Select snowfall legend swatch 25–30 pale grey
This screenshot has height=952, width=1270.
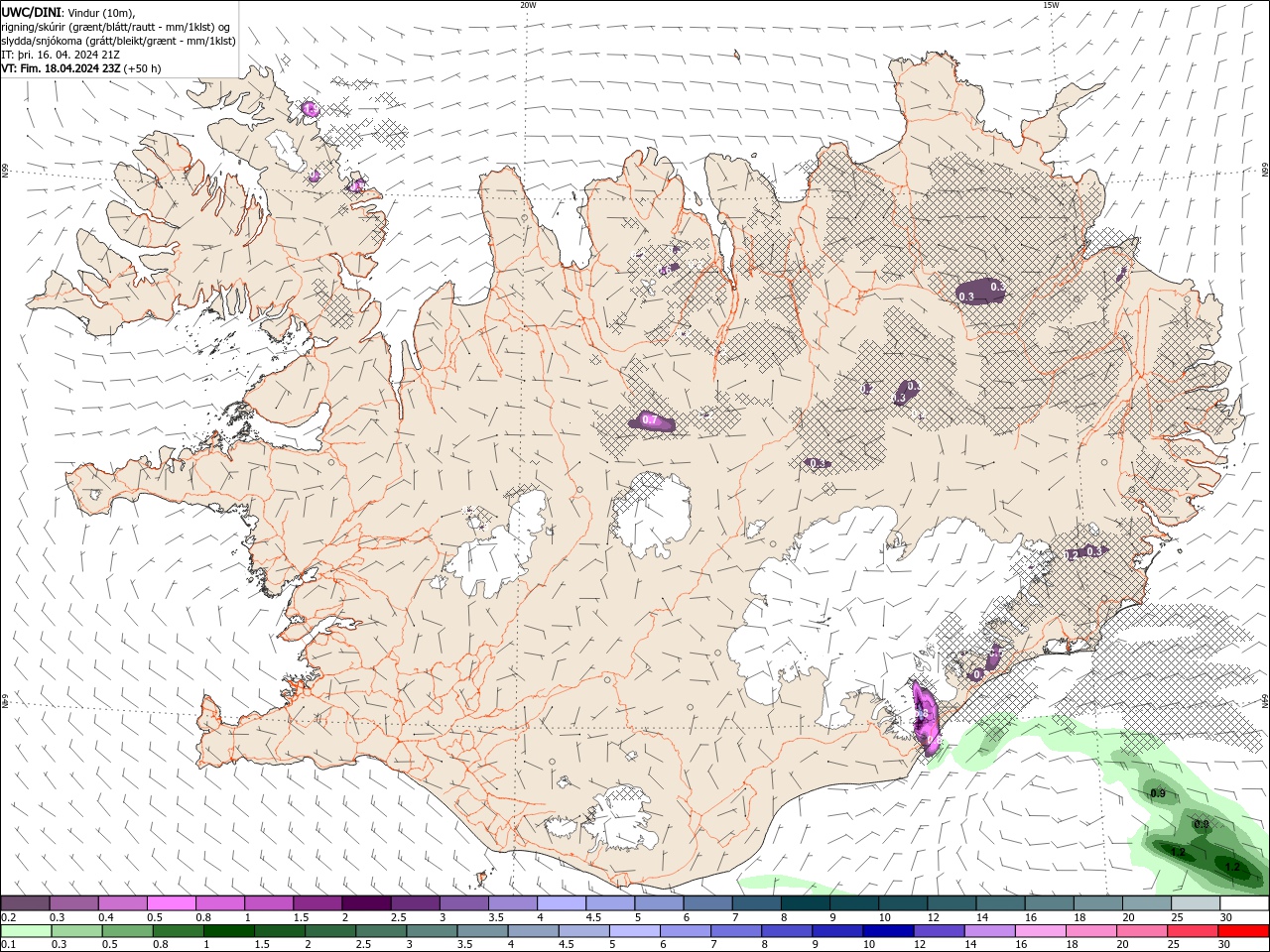coord(1195,903)
